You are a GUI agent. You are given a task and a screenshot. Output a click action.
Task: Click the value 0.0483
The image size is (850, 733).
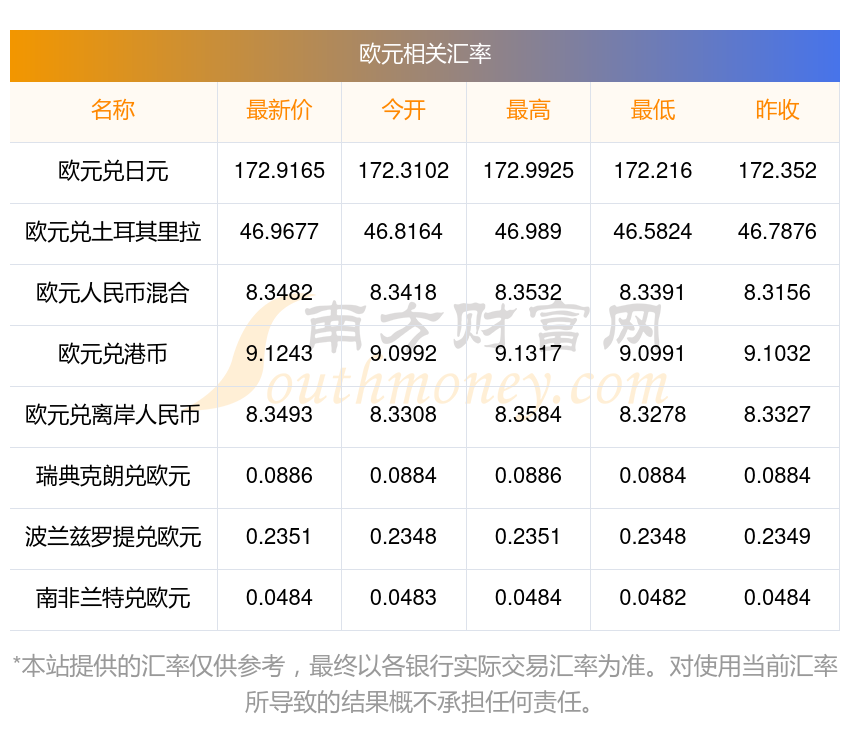[403, 598]
